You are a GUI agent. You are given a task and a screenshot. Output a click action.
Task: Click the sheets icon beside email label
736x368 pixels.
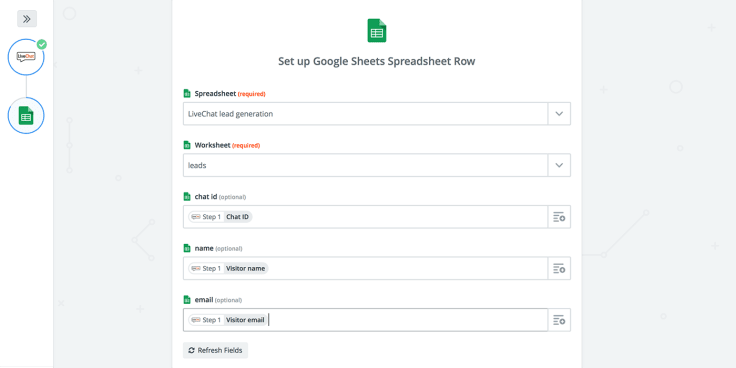[187, 299]
